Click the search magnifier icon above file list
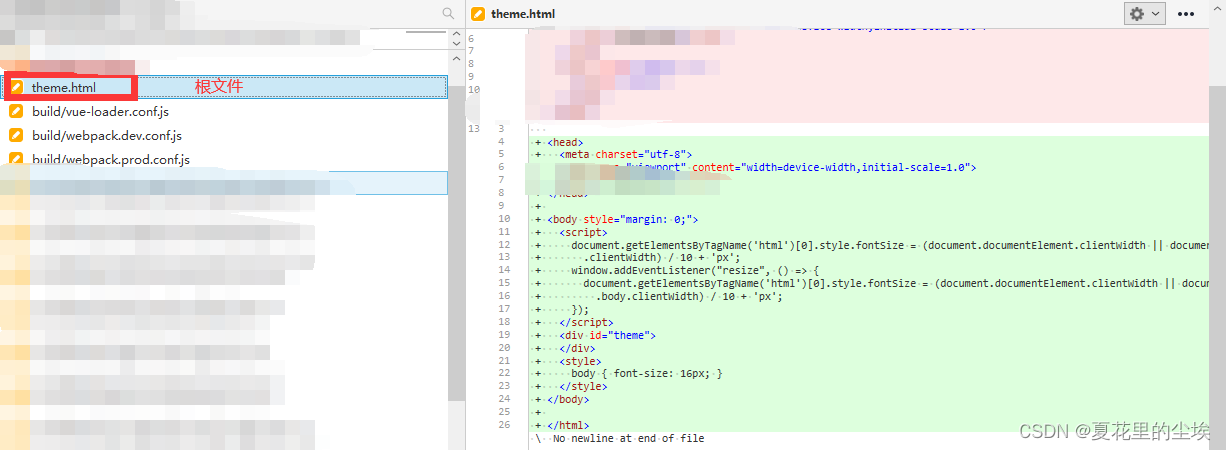 click(x=448, y=13)
